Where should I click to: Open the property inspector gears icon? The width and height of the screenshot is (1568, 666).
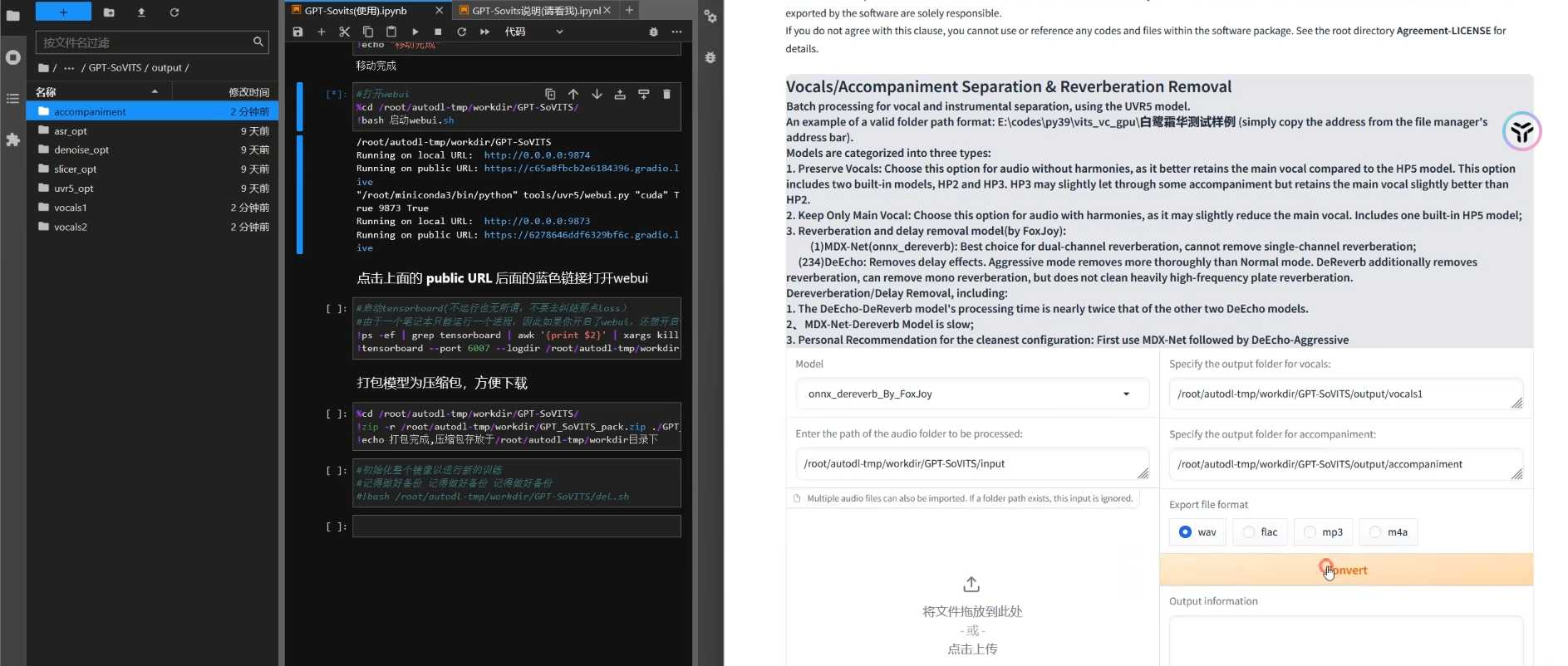710,16
